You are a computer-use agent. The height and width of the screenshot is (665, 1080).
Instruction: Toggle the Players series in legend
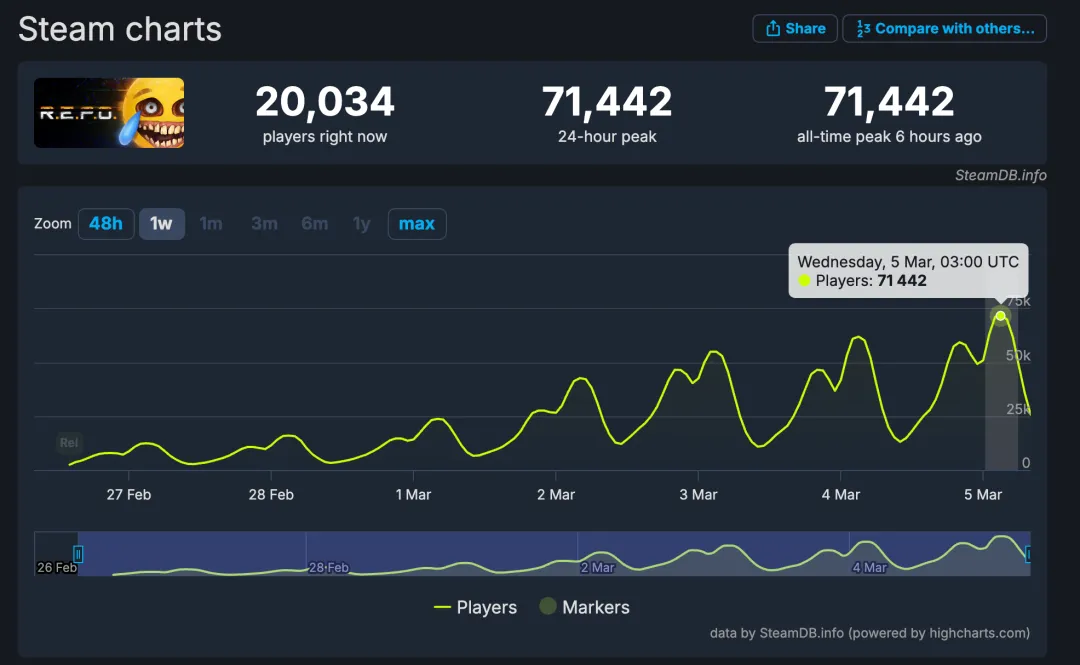475,607
